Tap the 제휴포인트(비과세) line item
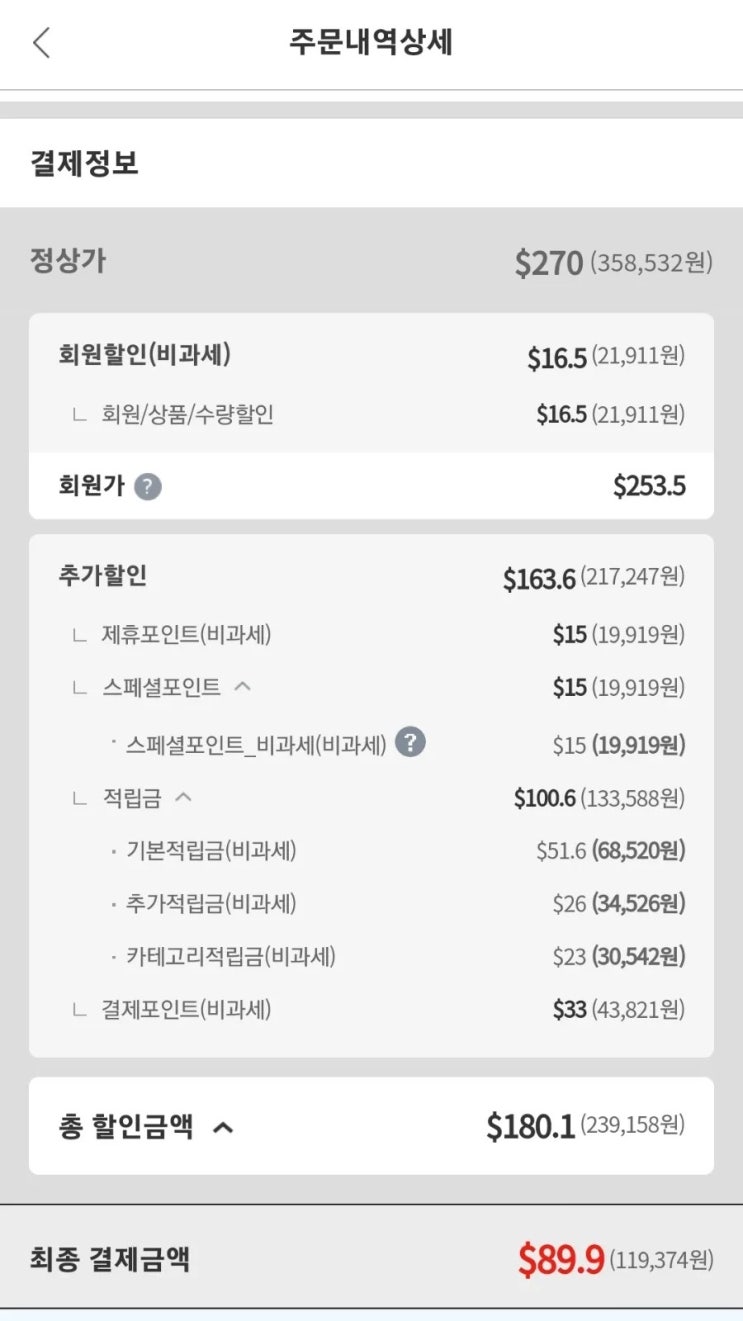Viewport: 743px width, 1321px height. [186, 634]
